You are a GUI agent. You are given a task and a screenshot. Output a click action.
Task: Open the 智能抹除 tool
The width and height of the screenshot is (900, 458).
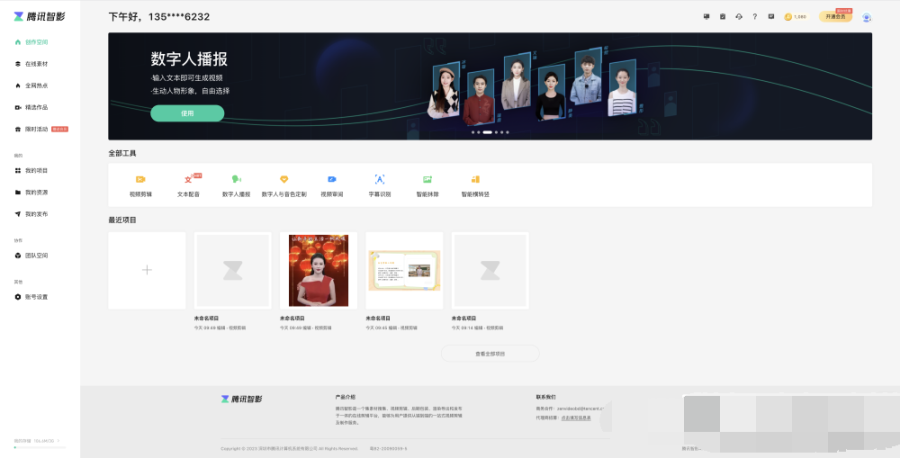(x=427, y=186)
